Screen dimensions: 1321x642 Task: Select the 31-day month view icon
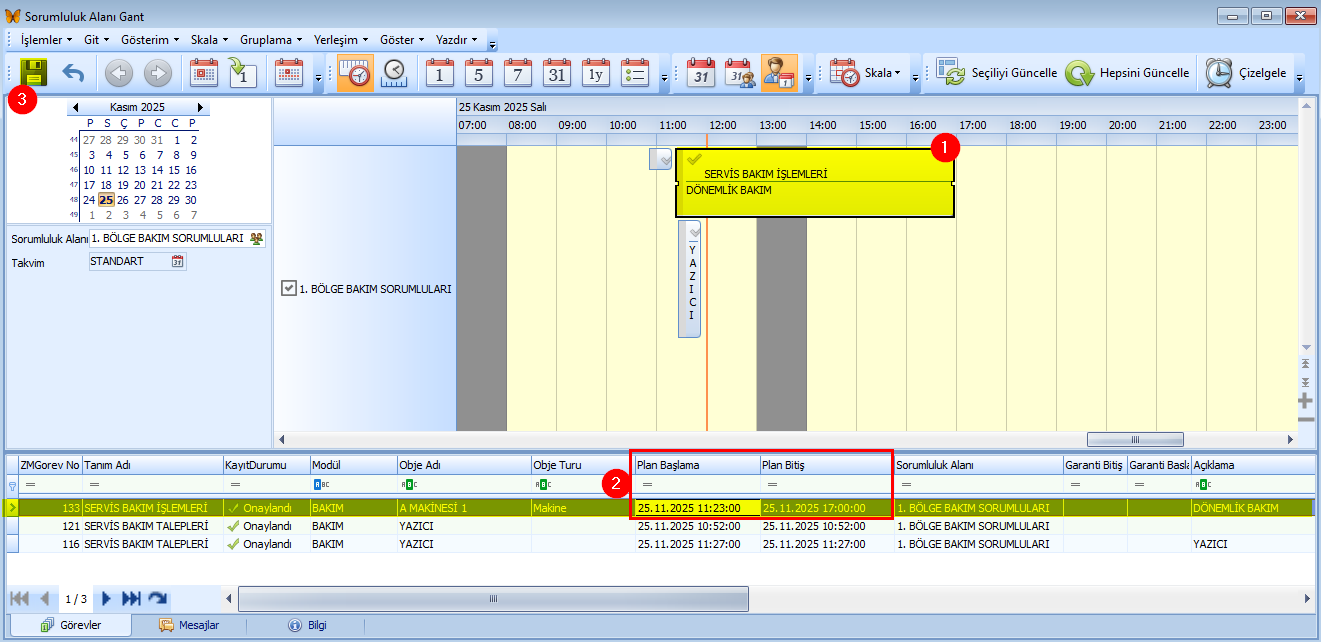tap(557, 73)
